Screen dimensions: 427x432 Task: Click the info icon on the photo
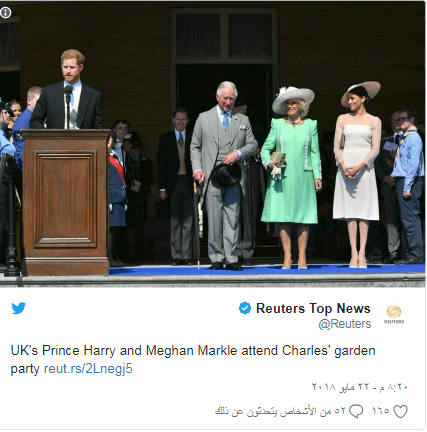pos(6,13)
